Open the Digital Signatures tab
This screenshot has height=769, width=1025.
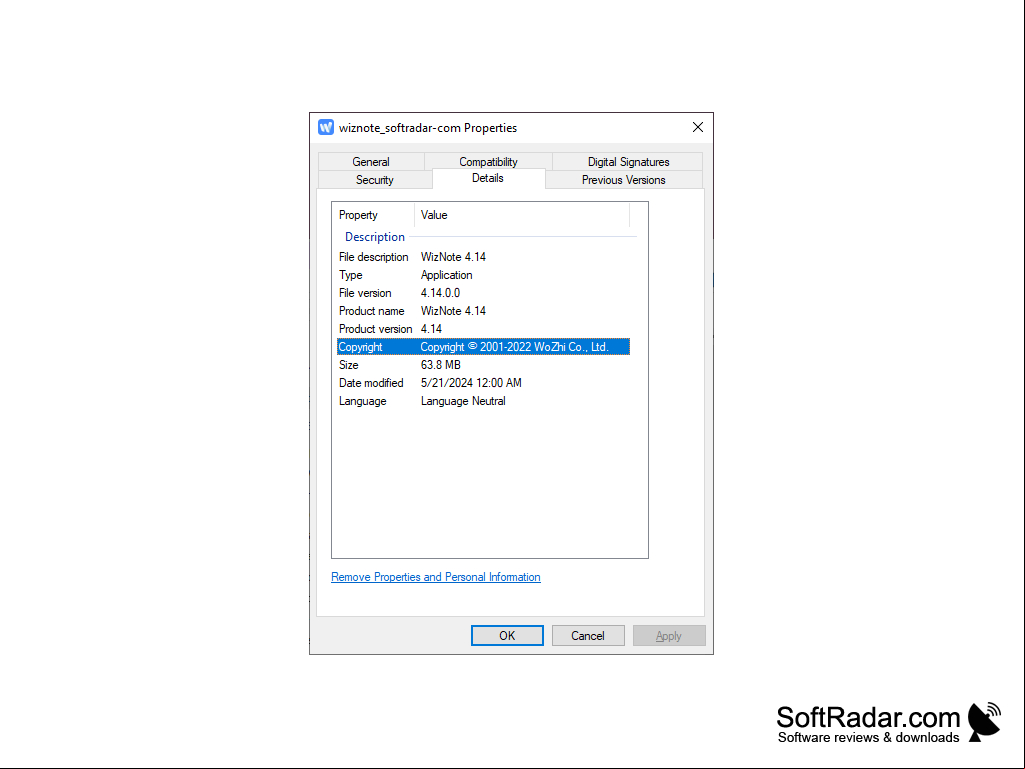point(628,162)
